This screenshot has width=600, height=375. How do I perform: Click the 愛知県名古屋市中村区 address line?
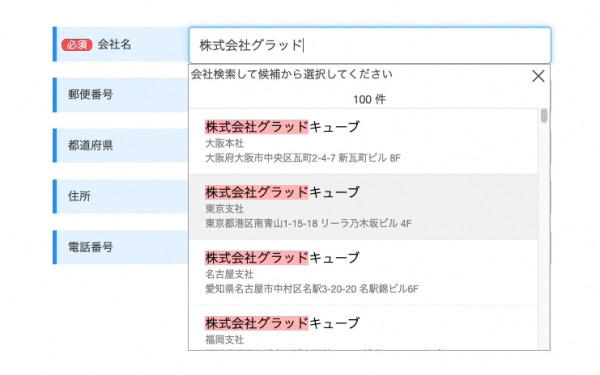point(311,289)
